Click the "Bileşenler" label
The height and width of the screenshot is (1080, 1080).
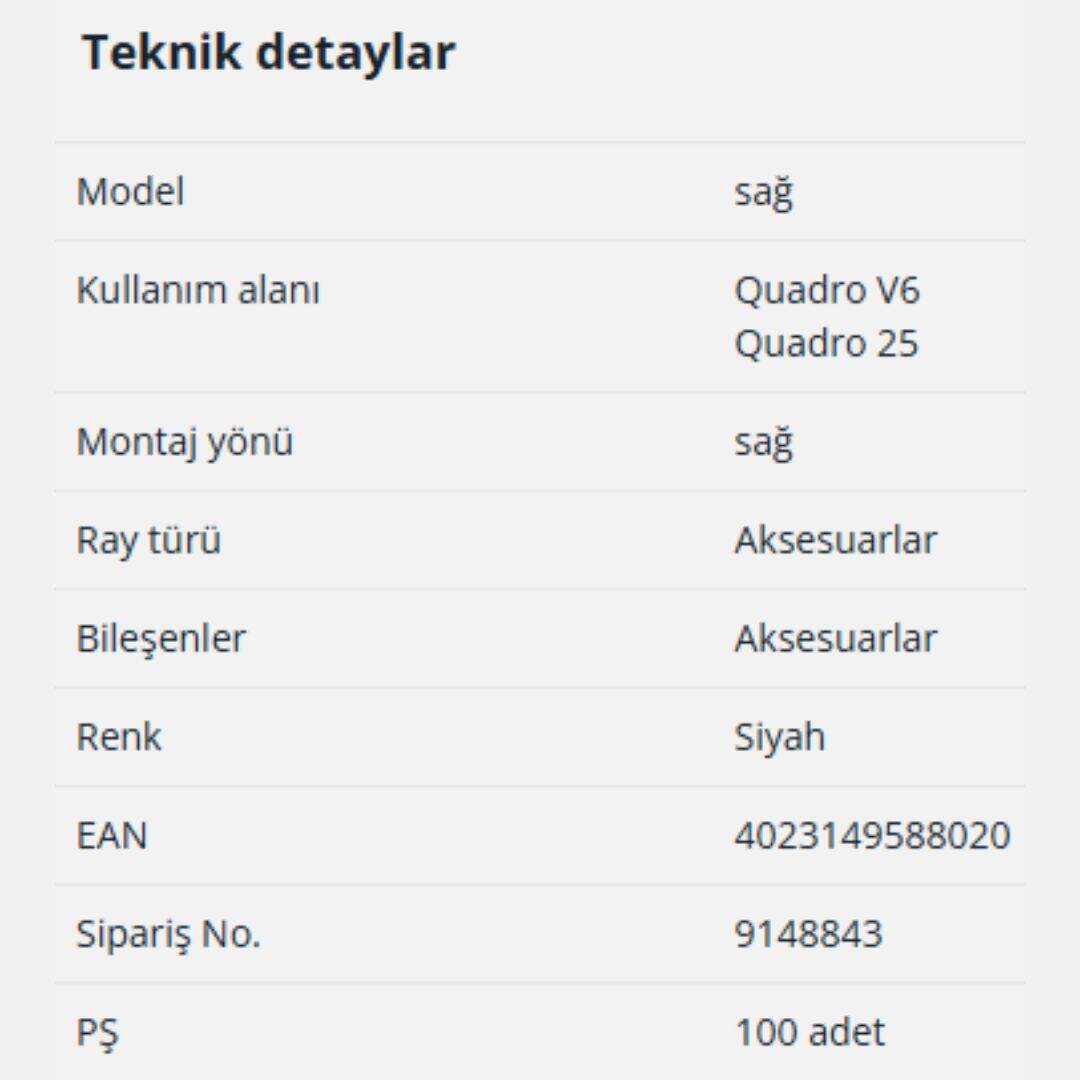pos(161,638)
